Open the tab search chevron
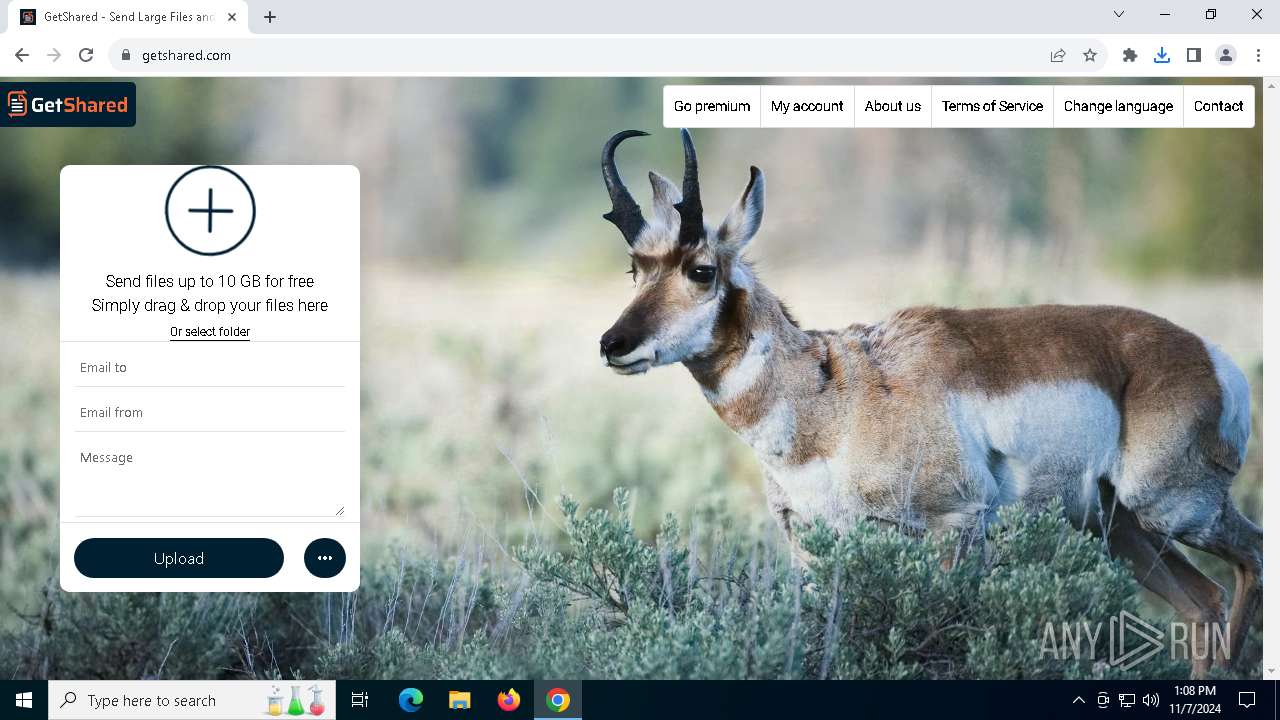Viewport: 1280px width, 720px height. pyautogui.click(x=1119, y=14)
